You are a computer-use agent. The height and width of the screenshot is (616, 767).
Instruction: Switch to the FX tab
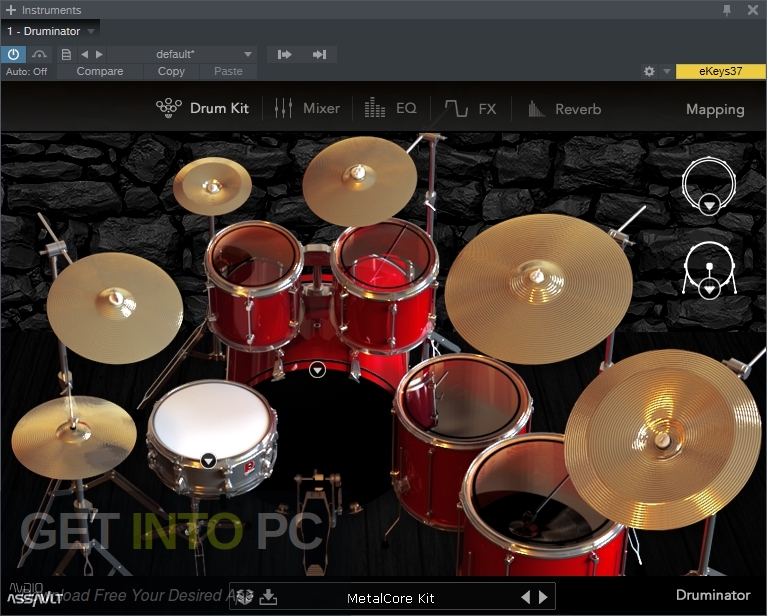pyautogui.click(x=470, y=108)
